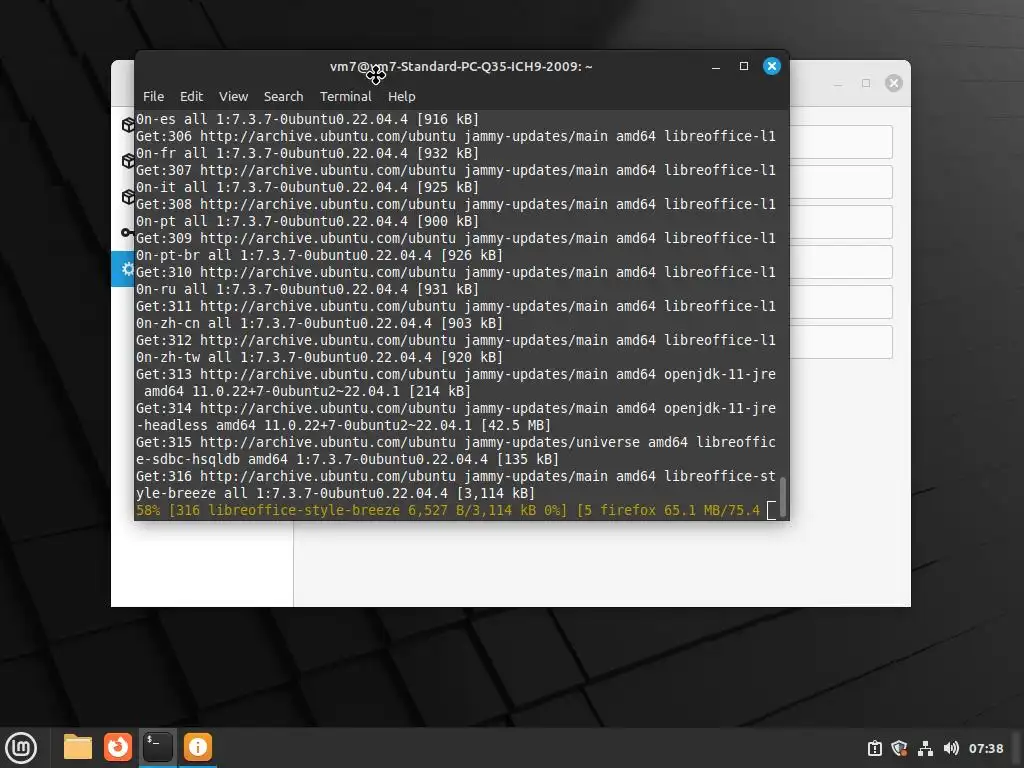Click the Get:315 jammy-updates/universe line
The width and height of the screenshot is (1024, 768).
pos(456,451)
